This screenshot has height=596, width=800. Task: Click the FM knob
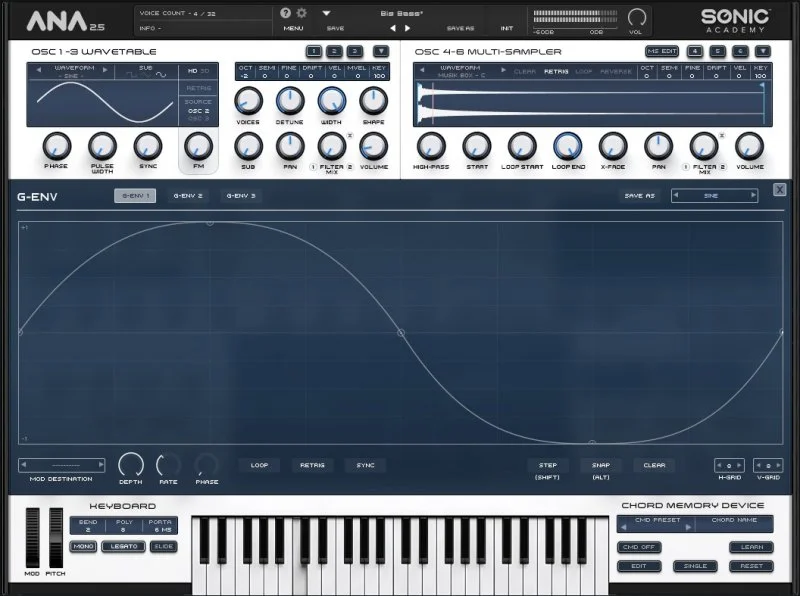pos(198,146)
